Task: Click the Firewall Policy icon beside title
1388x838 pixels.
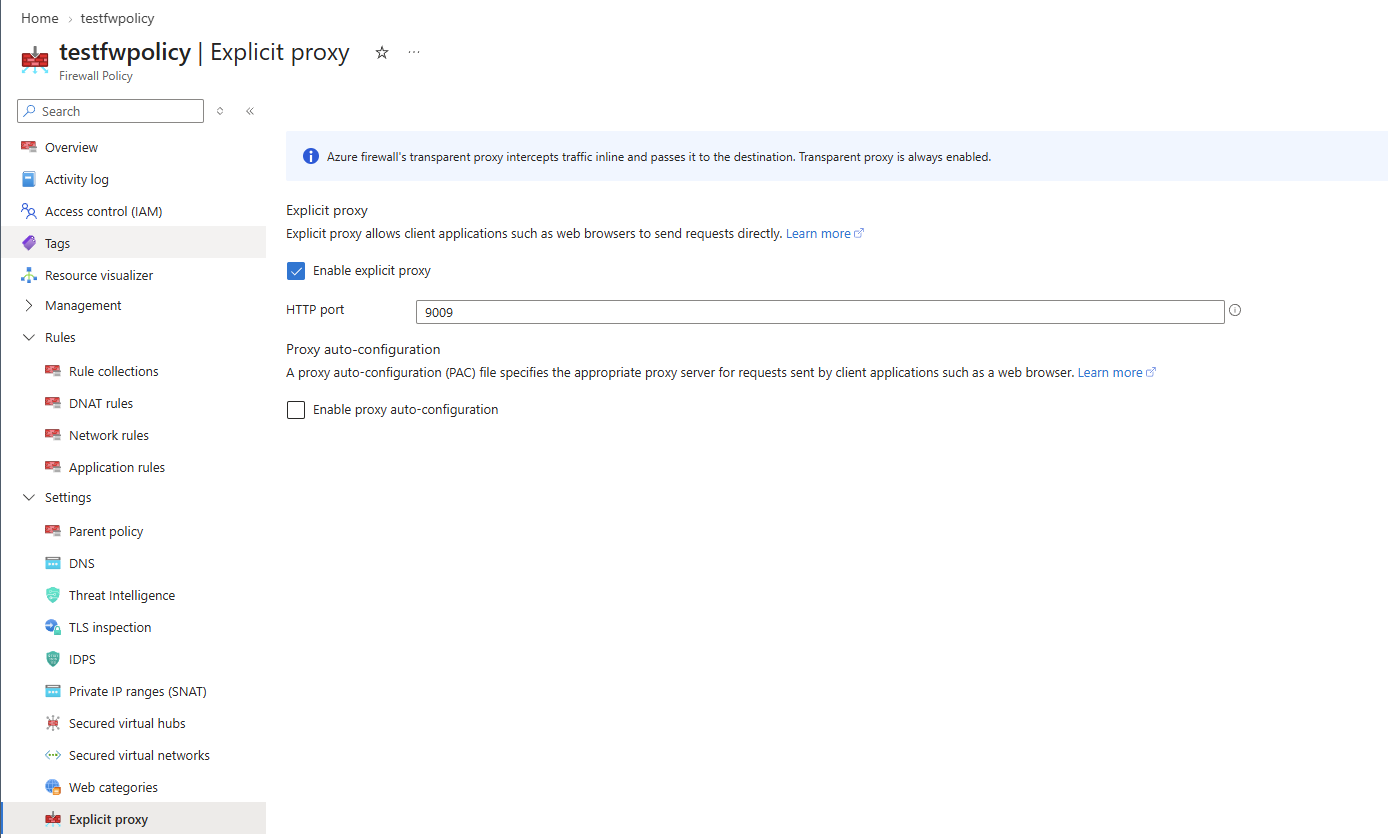Action: [35, 60]
